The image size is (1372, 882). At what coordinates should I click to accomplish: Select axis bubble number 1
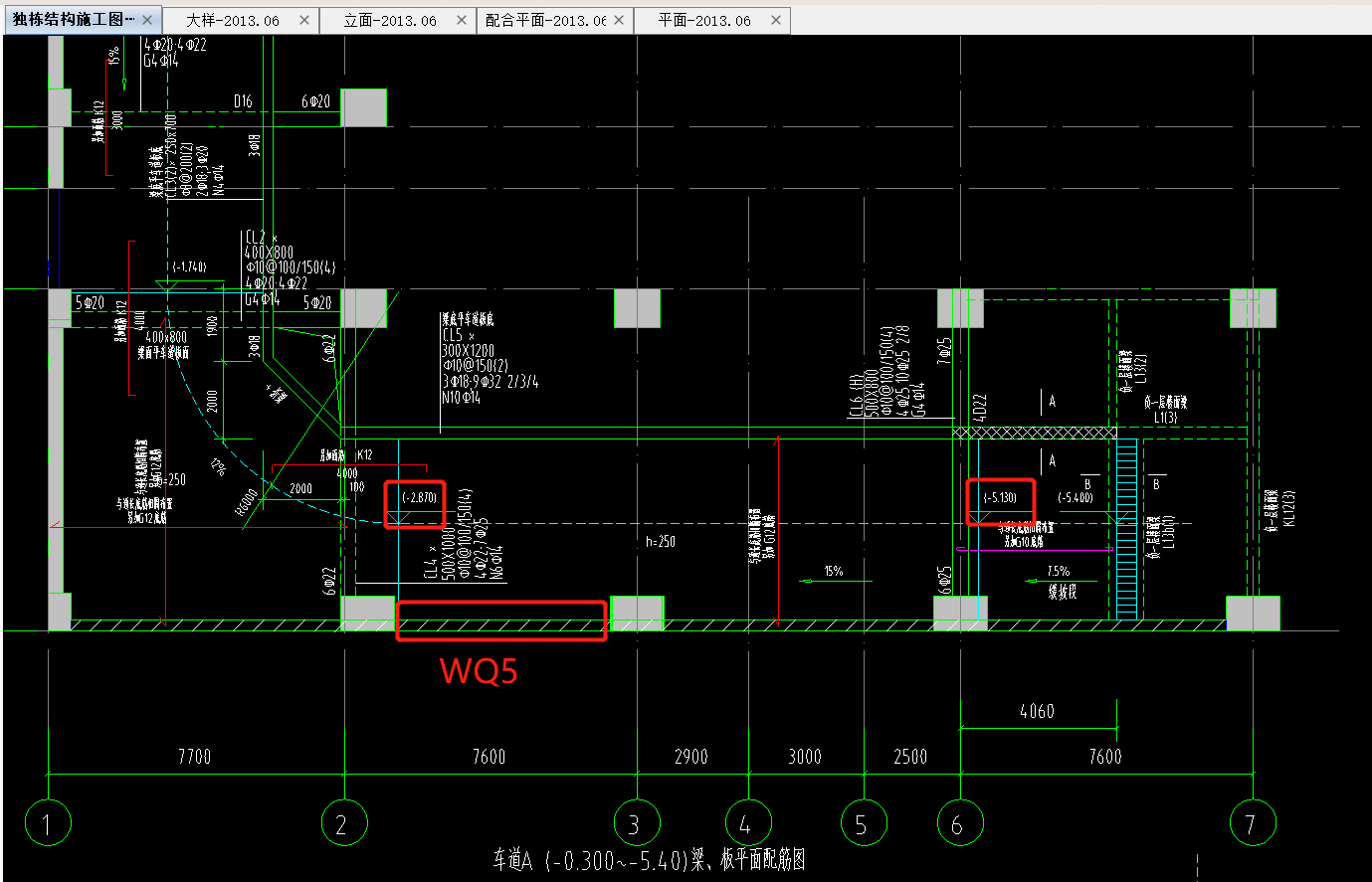[47, 823]
